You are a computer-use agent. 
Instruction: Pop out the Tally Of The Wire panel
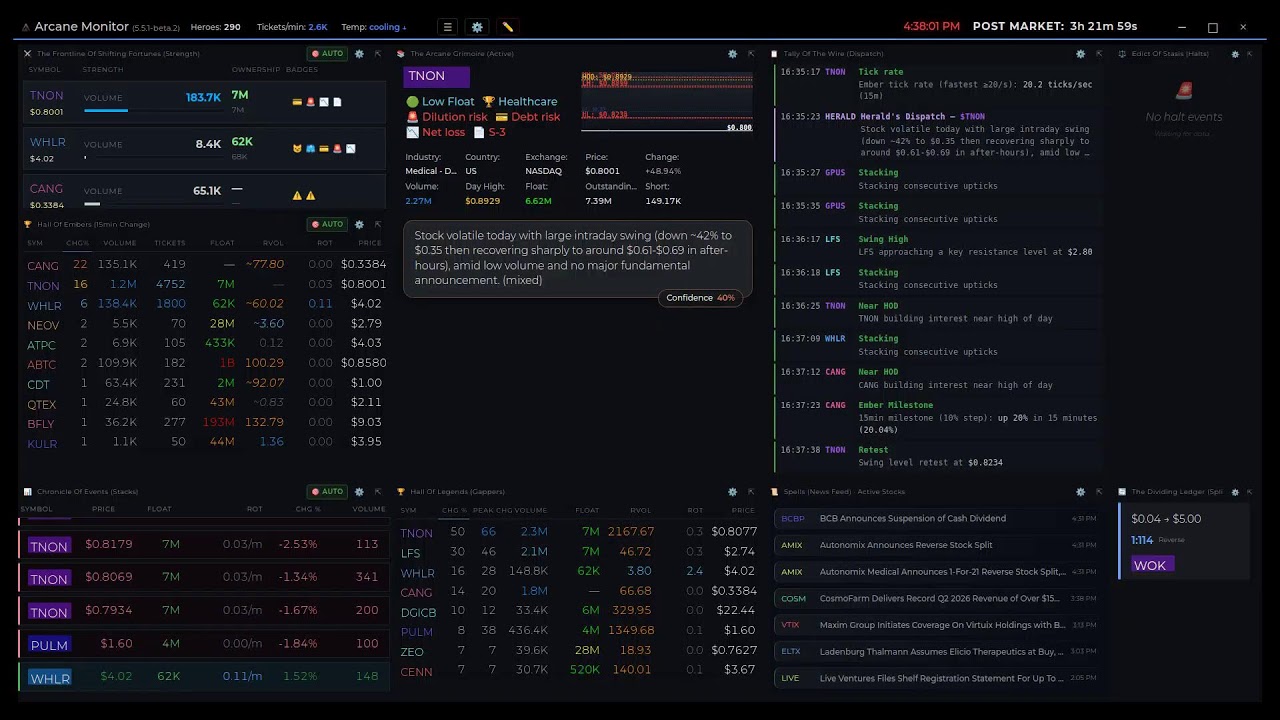coord(1099,54)
